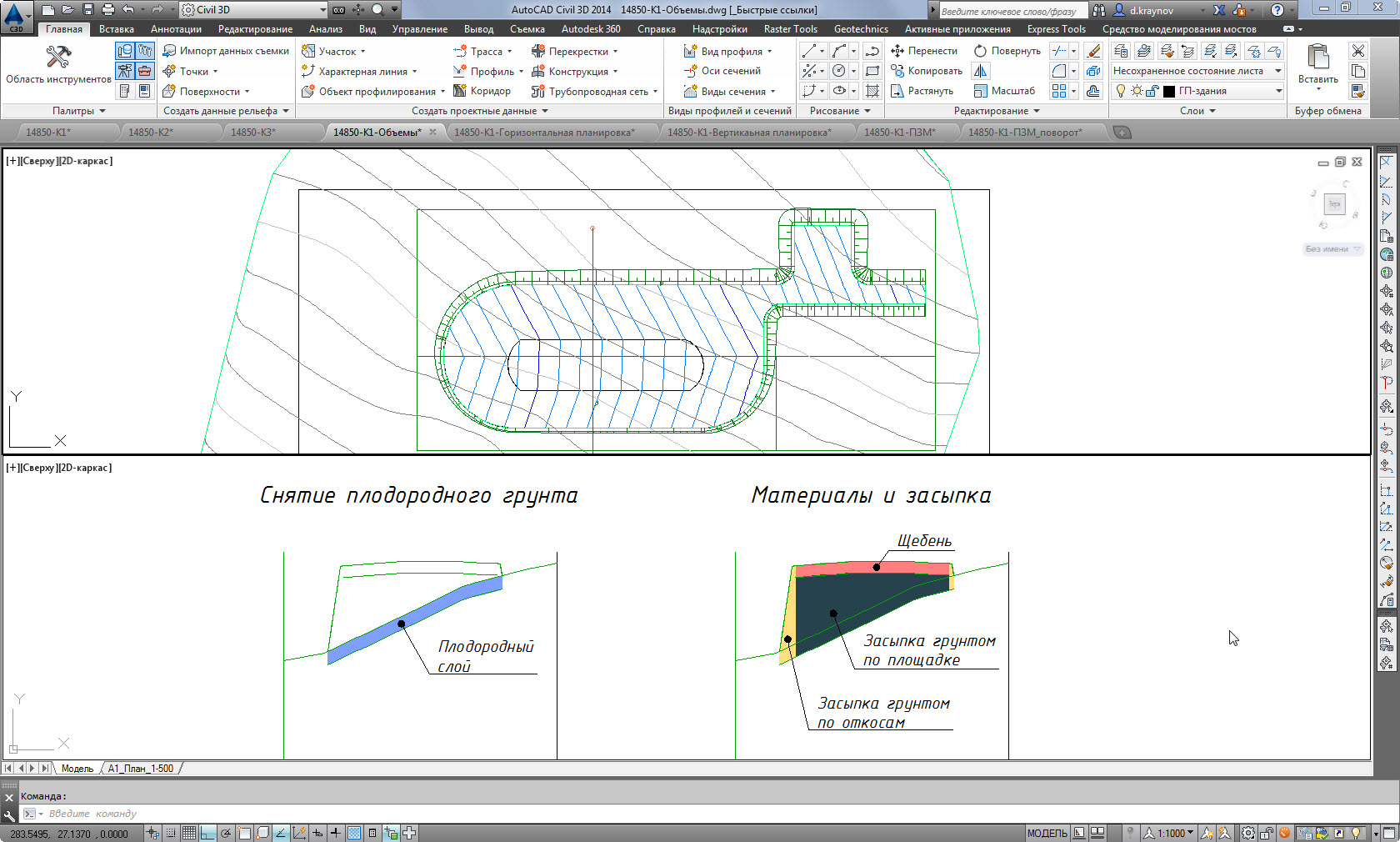The image size is (1400, 842).
Task: Select the Перенести (Move) tool
Action: tap(924, 51)
